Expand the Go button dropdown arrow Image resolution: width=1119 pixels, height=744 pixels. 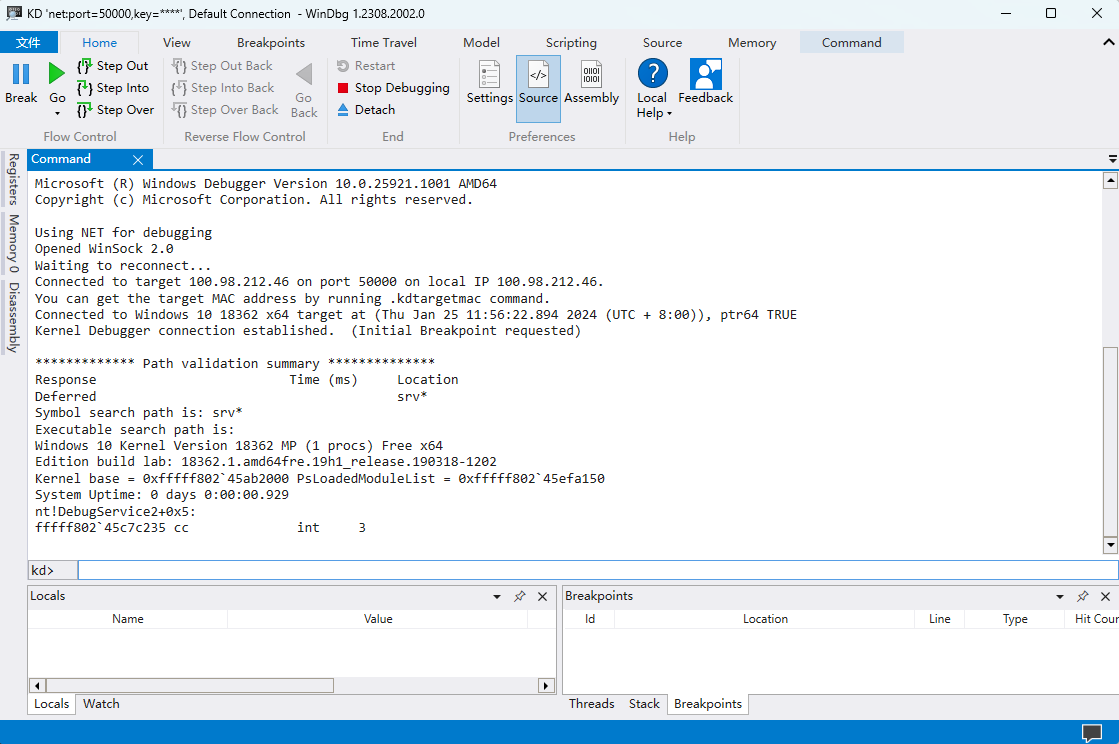pyautogui.click(x=57, y=114)
